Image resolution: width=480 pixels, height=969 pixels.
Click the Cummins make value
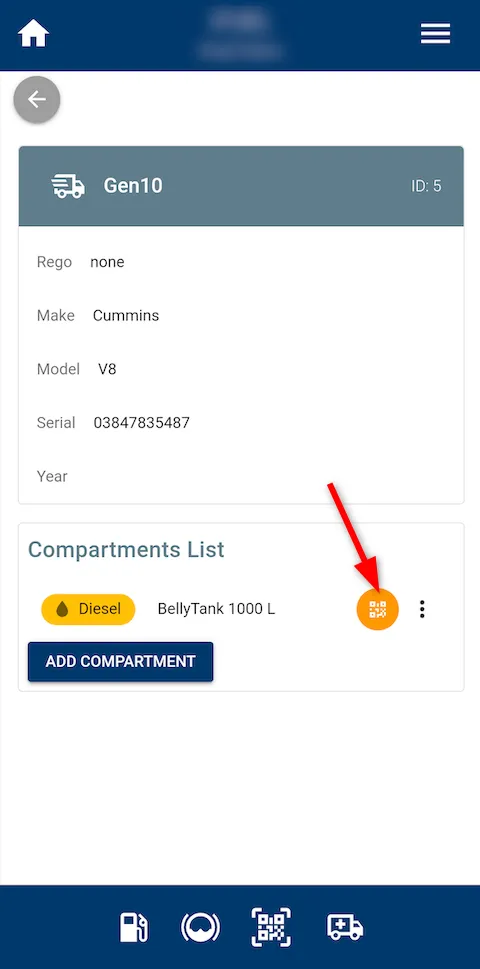point(126,315)
